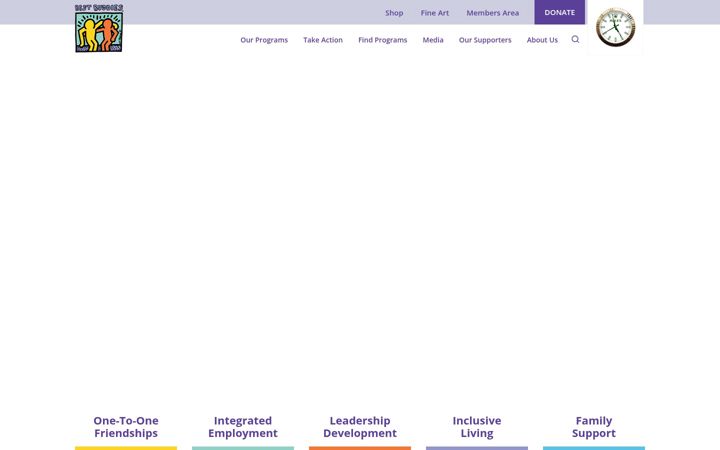Select Leadership Development program heading
Viewport: 720px width, 450px height.
coord(360,427)
